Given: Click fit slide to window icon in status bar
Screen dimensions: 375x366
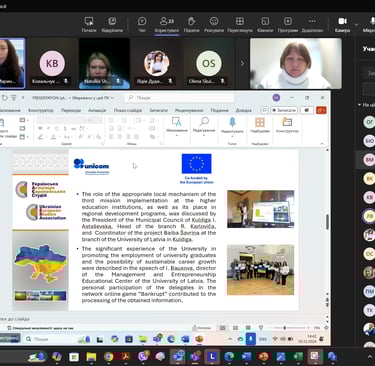Looking at the screenshot, I should pos(326,328).
